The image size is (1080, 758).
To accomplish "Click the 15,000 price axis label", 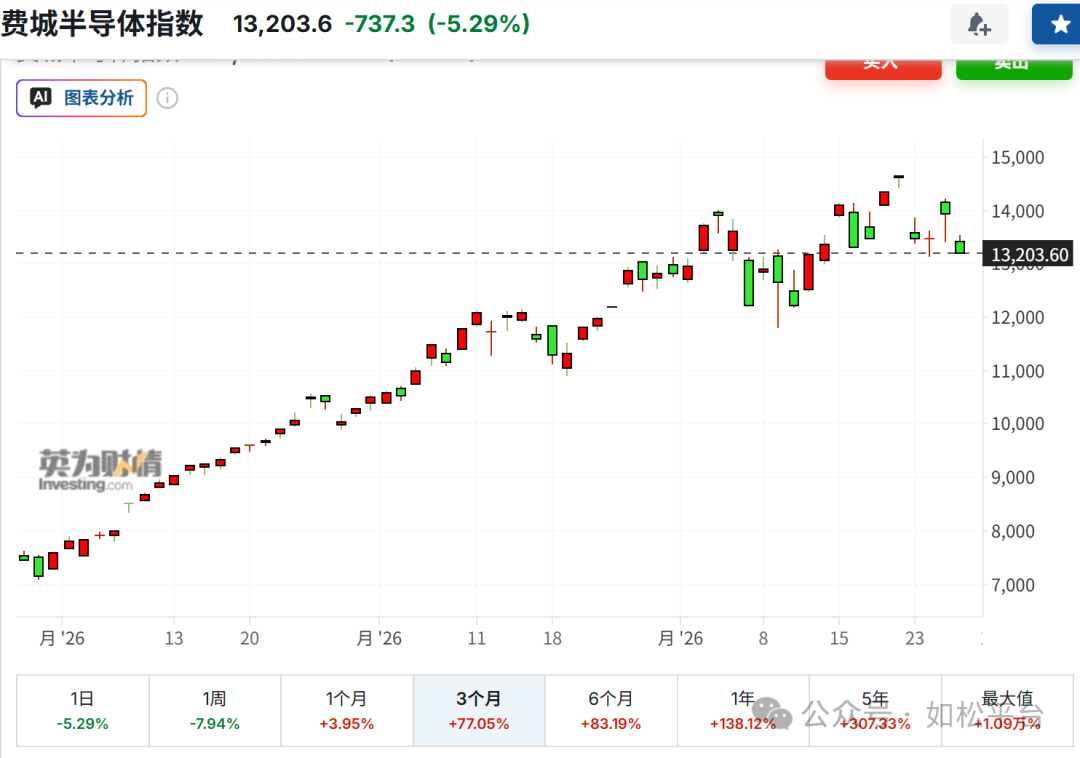I will coord(1017,158).
